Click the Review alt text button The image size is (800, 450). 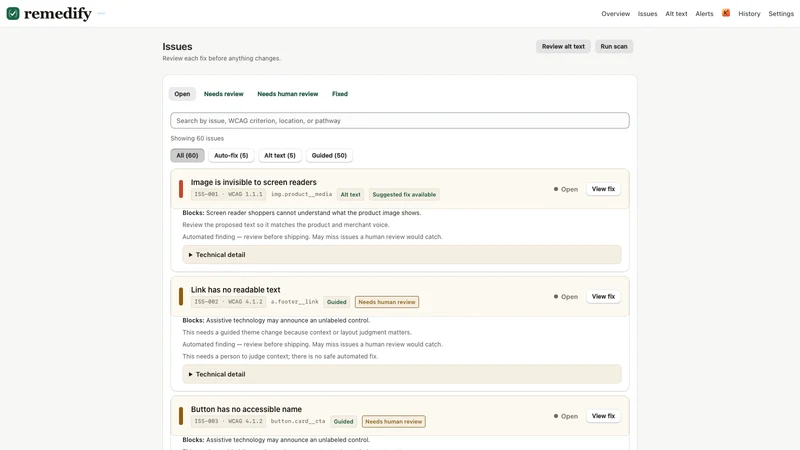point(563,46)
